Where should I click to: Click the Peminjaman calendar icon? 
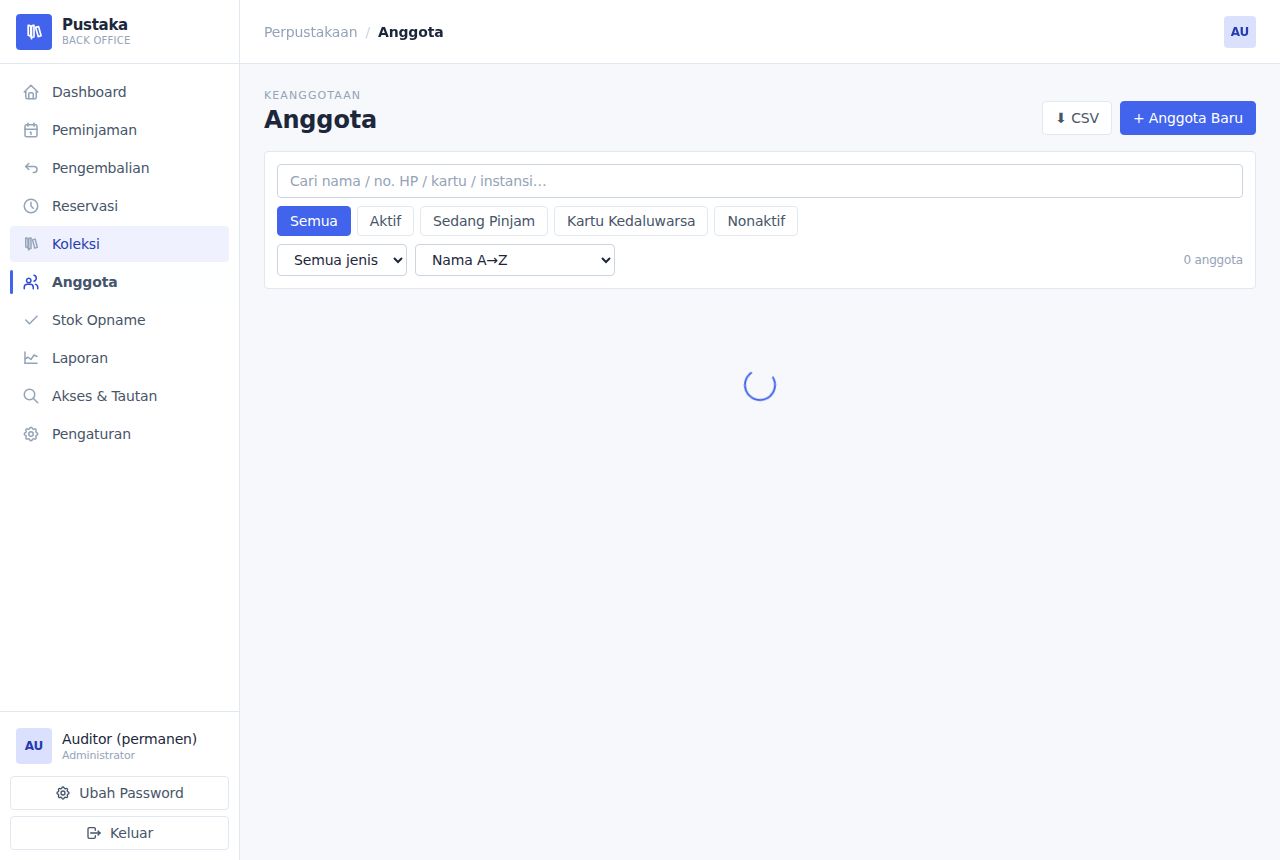coord(31,130)
